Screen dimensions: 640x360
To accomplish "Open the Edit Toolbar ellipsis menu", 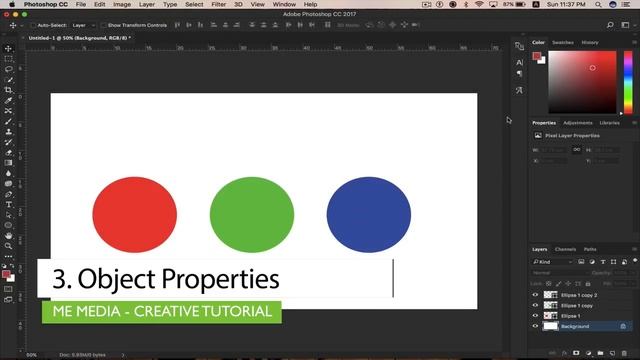I will point(8,256).
